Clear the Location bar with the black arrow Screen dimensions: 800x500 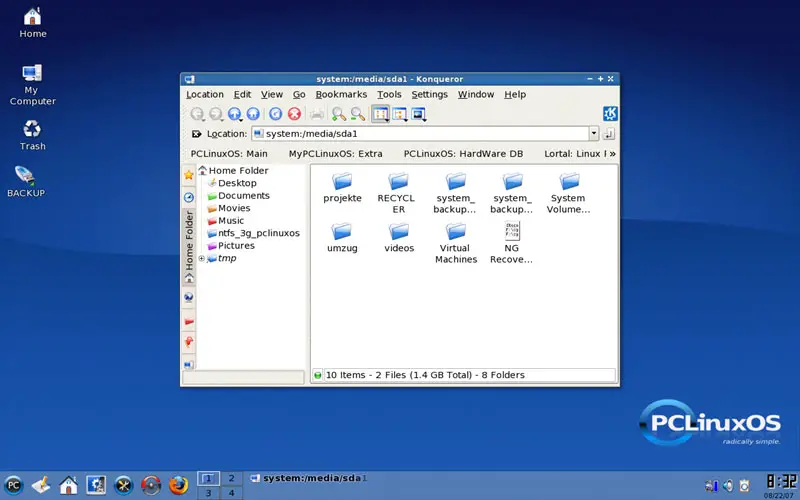click(x=196, y=134)
